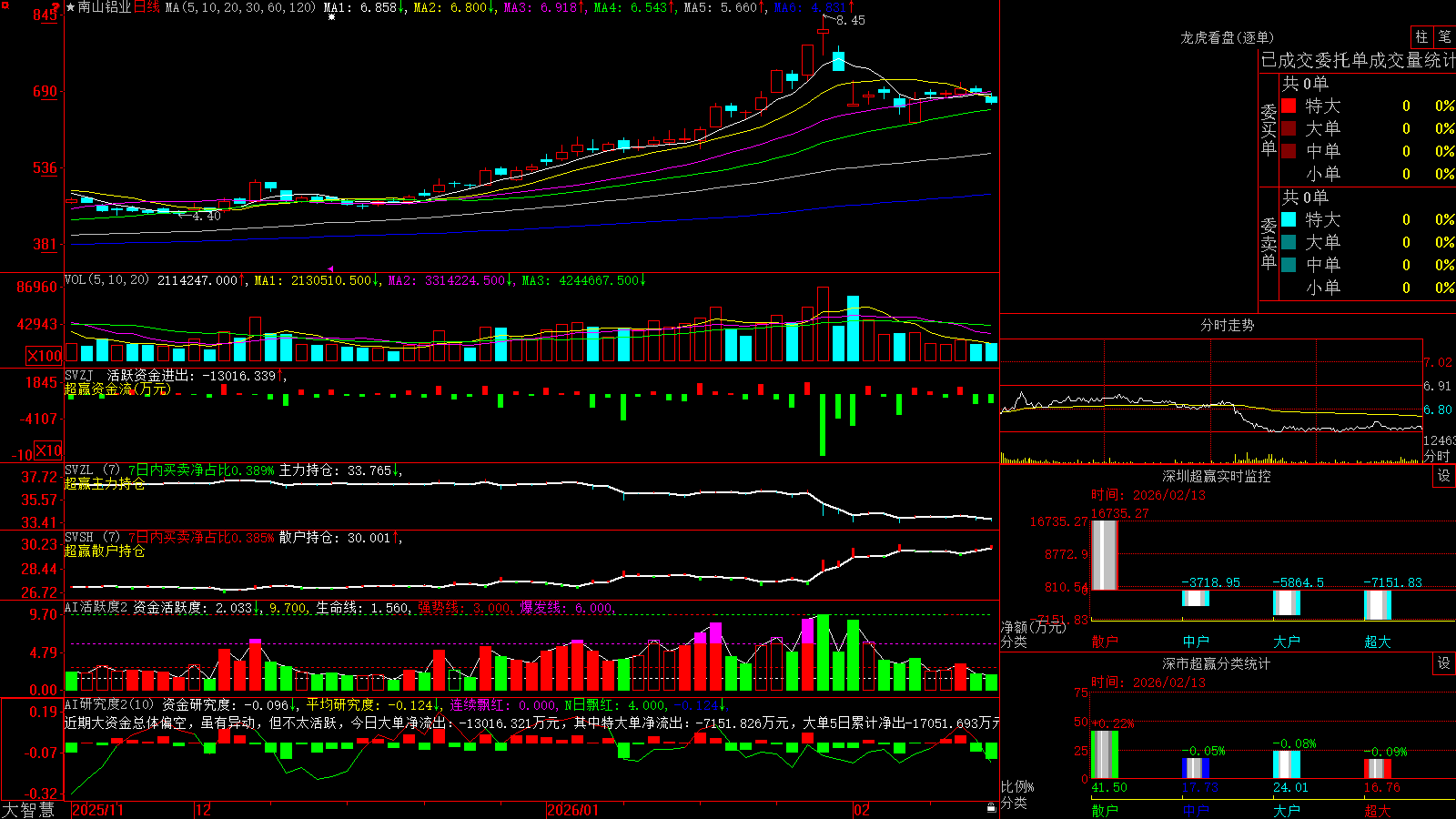Click the small lock icon on date axis
1456x819 pixels.
(x=991, y=807)
